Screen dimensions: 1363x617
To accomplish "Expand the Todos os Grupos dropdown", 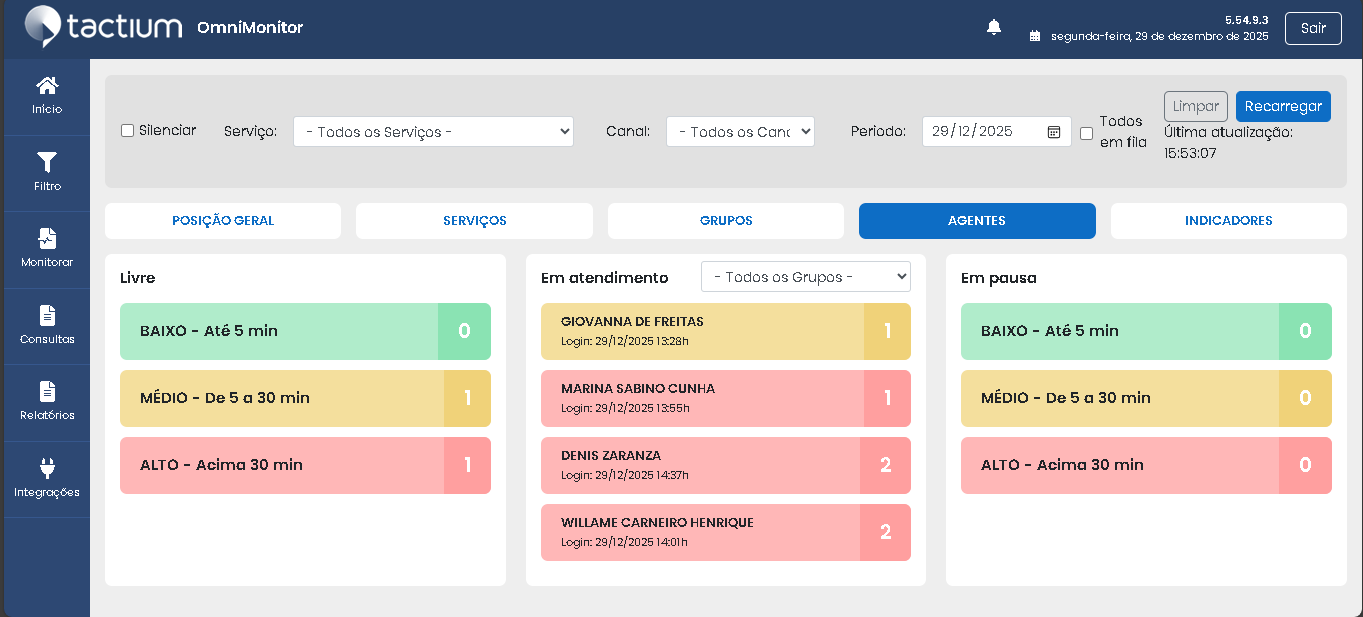I will pos(805,277).
